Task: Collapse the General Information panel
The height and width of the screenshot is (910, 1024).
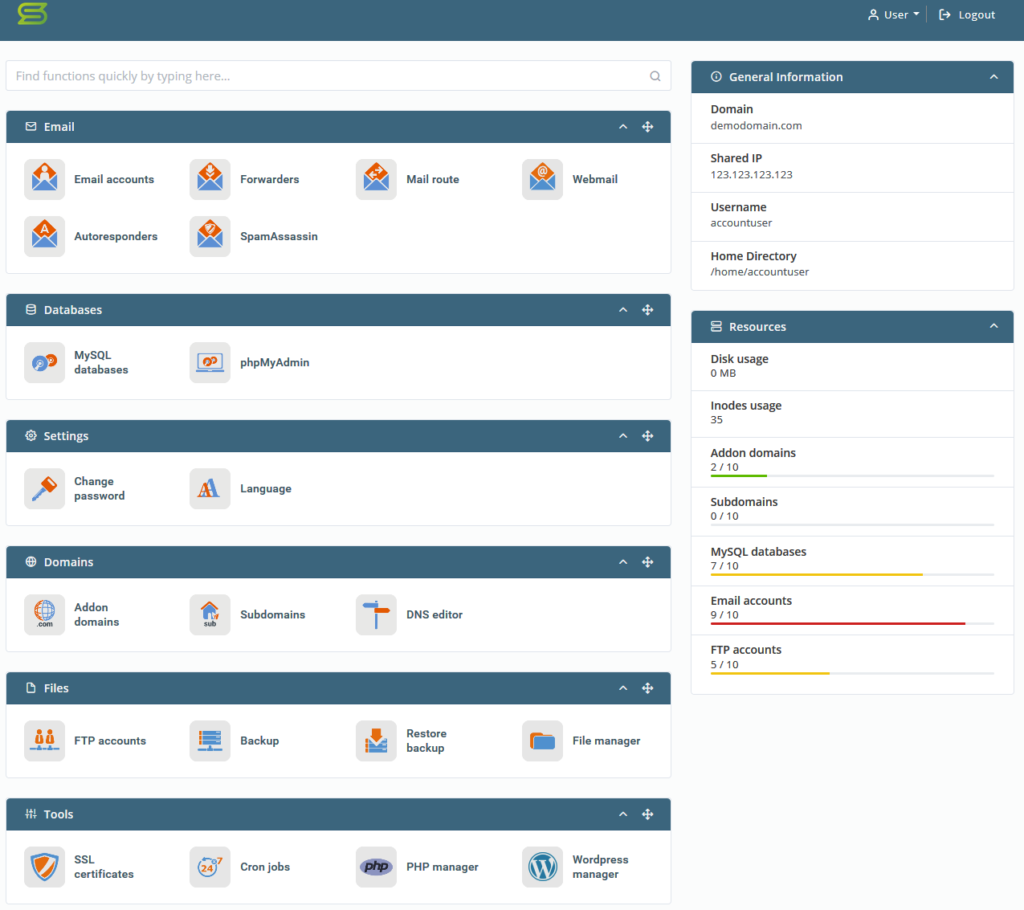Action: pos(993,77)
